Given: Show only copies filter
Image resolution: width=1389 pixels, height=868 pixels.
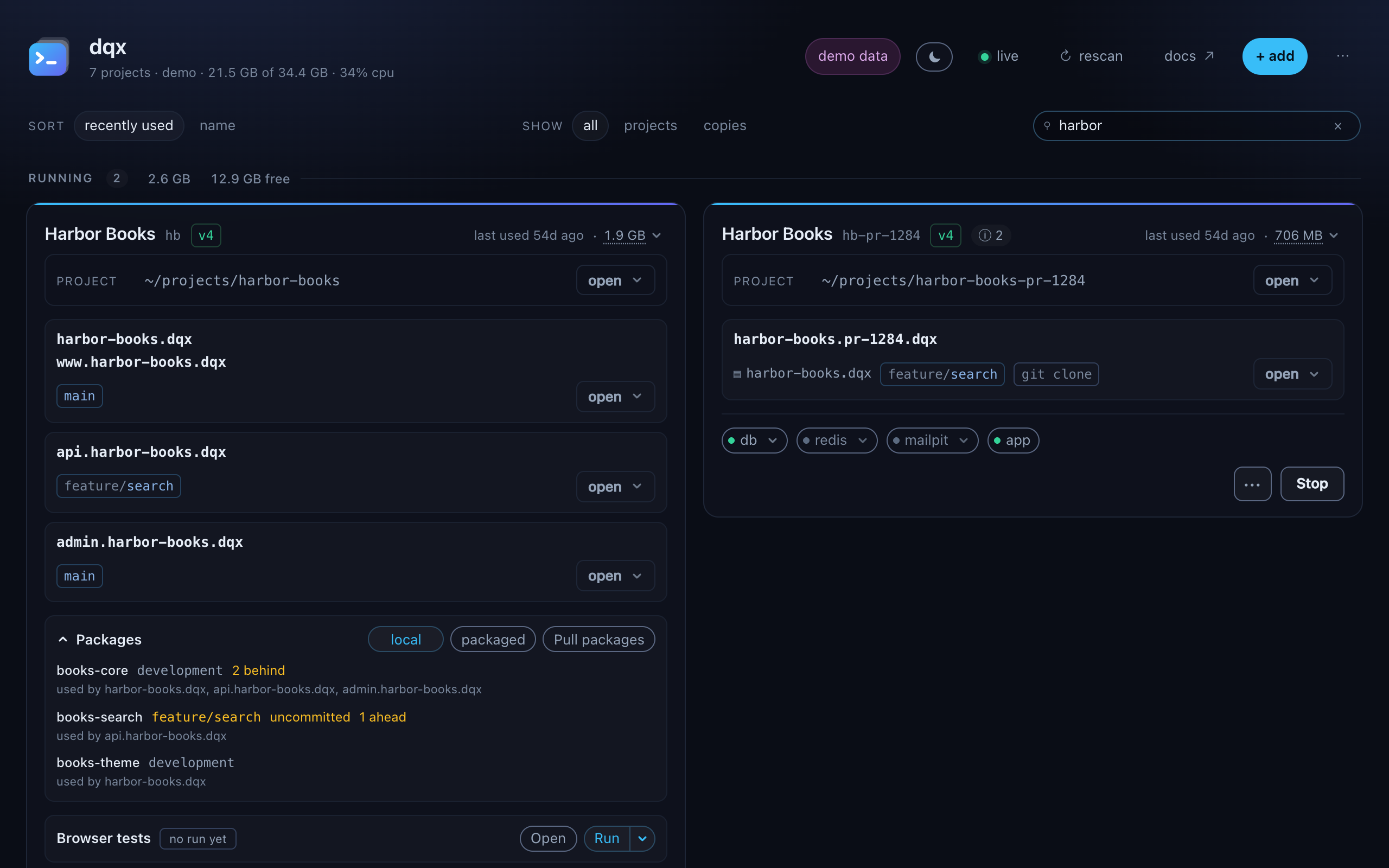Looking at the screenshot, I should click(725, 126).
